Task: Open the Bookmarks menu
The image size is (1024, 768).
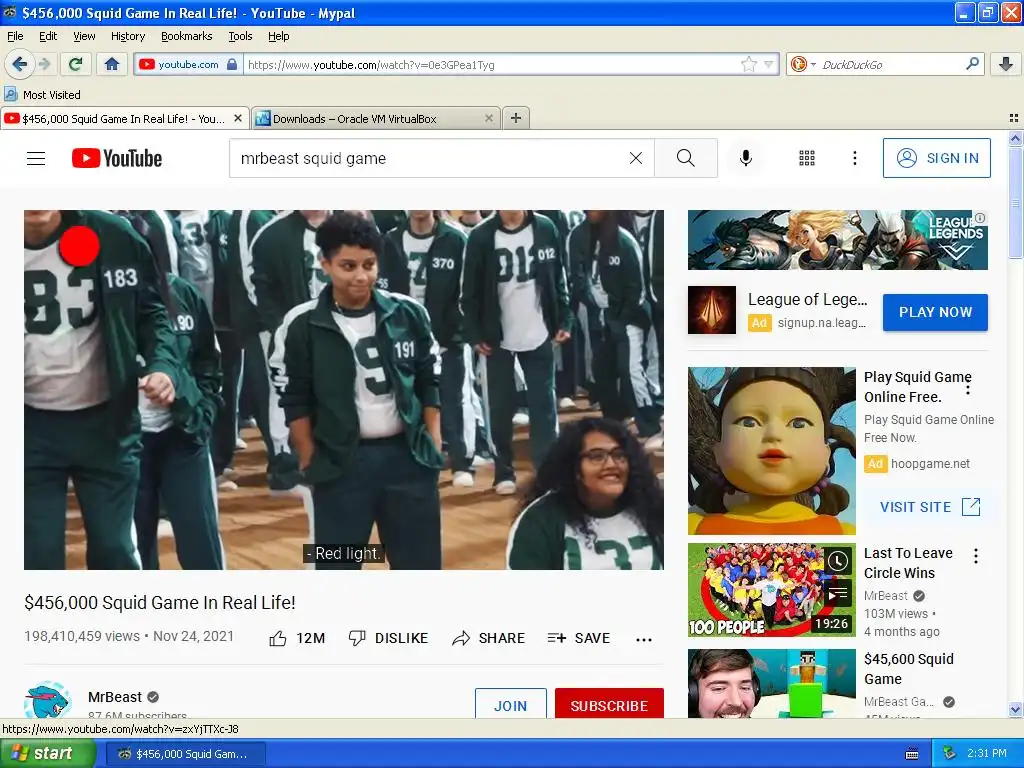Action: coord(186,36)
